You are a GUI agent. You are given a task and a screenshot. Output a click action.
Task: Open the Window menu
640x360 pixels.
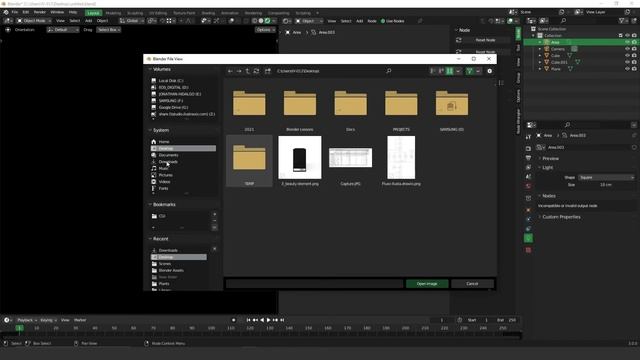coord(57,12)
